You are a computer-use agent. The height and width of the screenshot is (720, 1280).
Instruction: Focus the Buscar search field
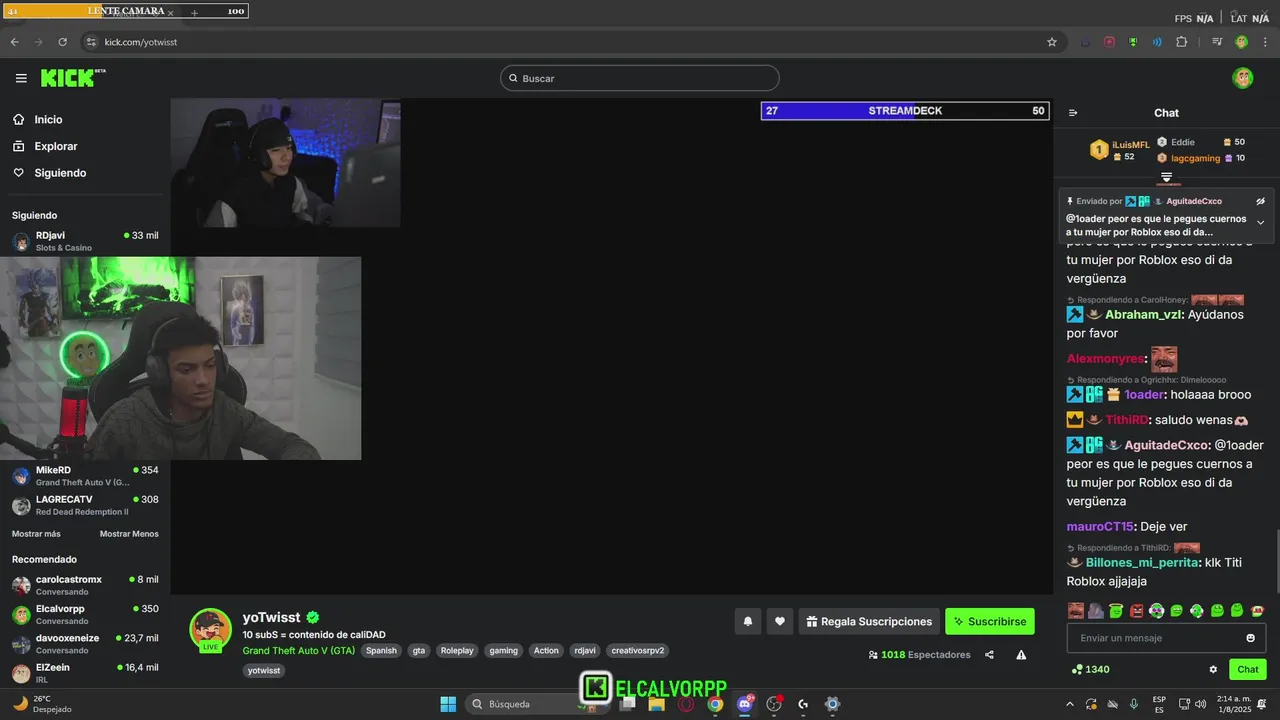point(640,78)
